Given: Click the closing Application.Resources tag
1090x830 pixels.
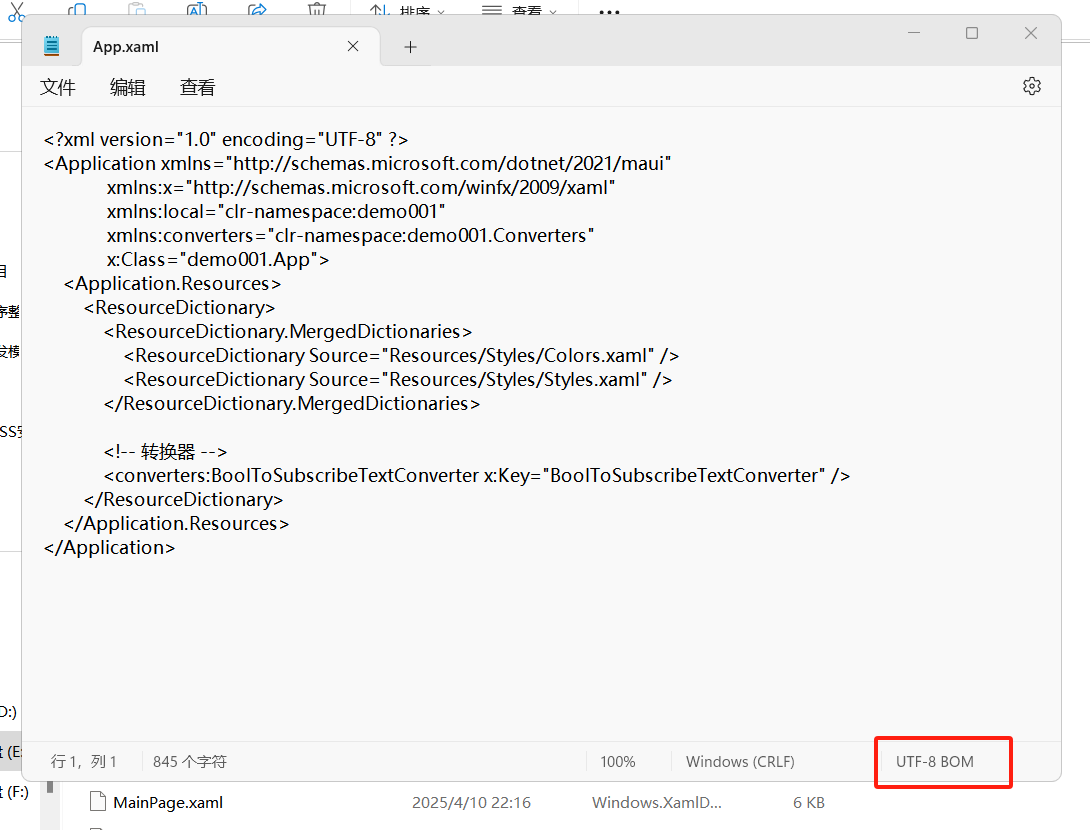Looking at the screenshot, I should (177, 523).
